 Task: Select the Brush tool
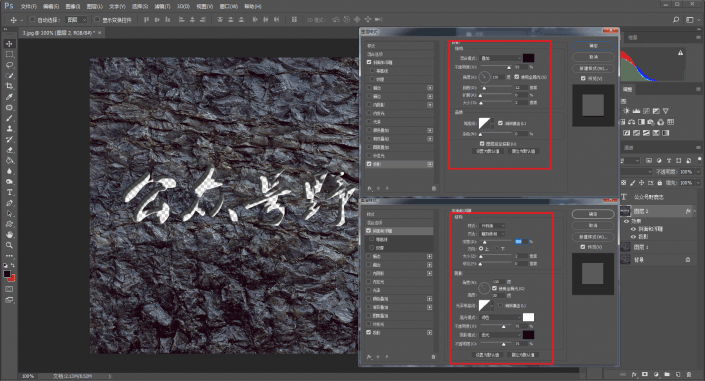coord(9,118)
